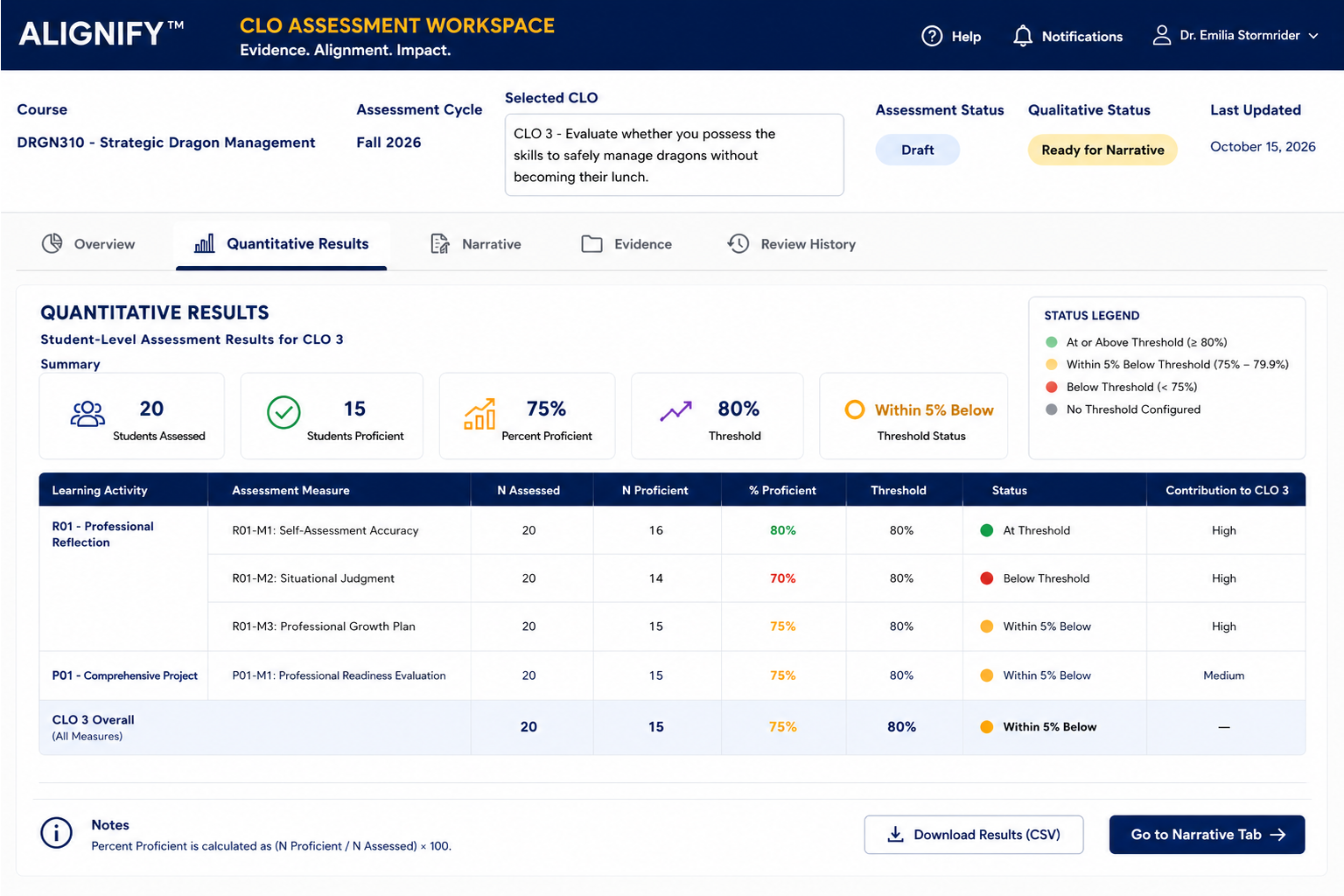
Task: Click the Threshold Status orange ring icon
Action: click(x=855, y=409)
